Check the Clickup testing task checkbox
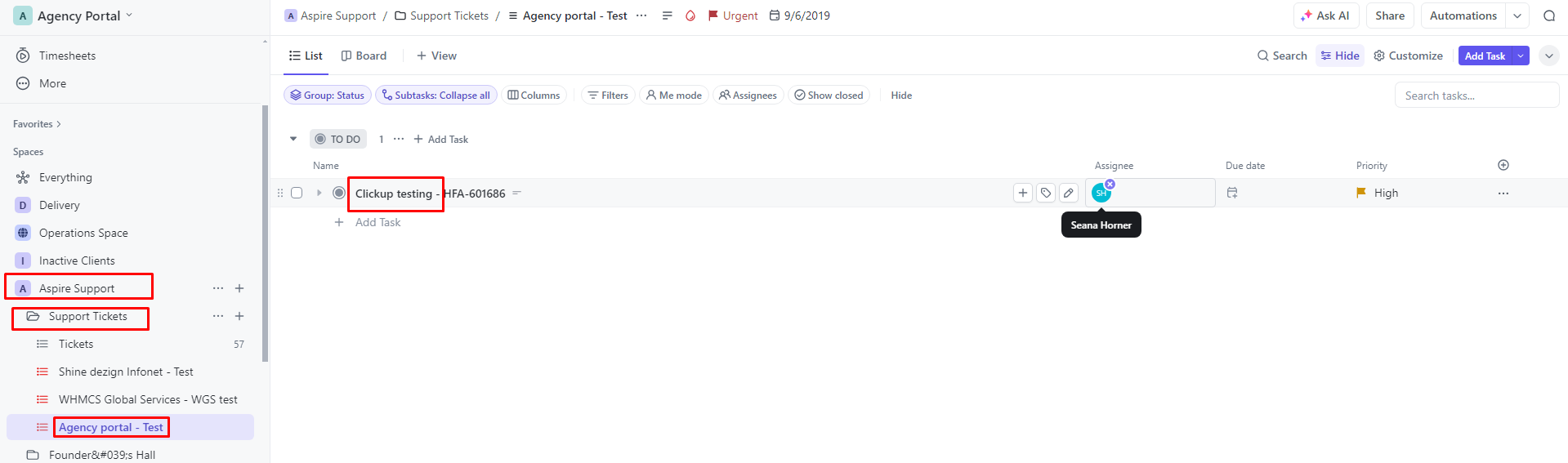This screenshot has height=463, width=1568. [297, 193]
